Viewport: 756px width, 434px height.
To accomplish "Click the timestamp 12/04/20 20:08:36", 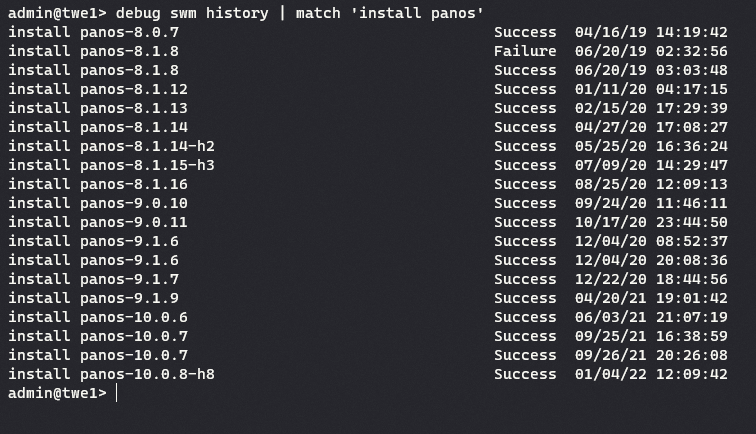I will pos(651,260).
